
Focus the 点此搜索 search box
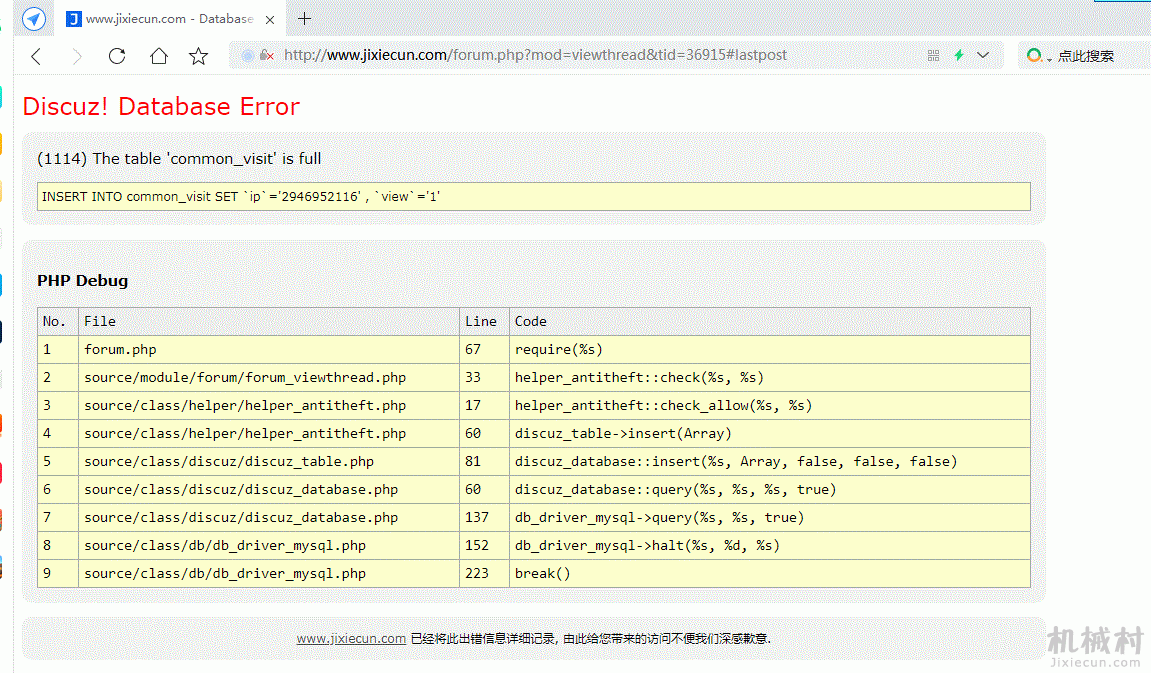pos(1086,56)
